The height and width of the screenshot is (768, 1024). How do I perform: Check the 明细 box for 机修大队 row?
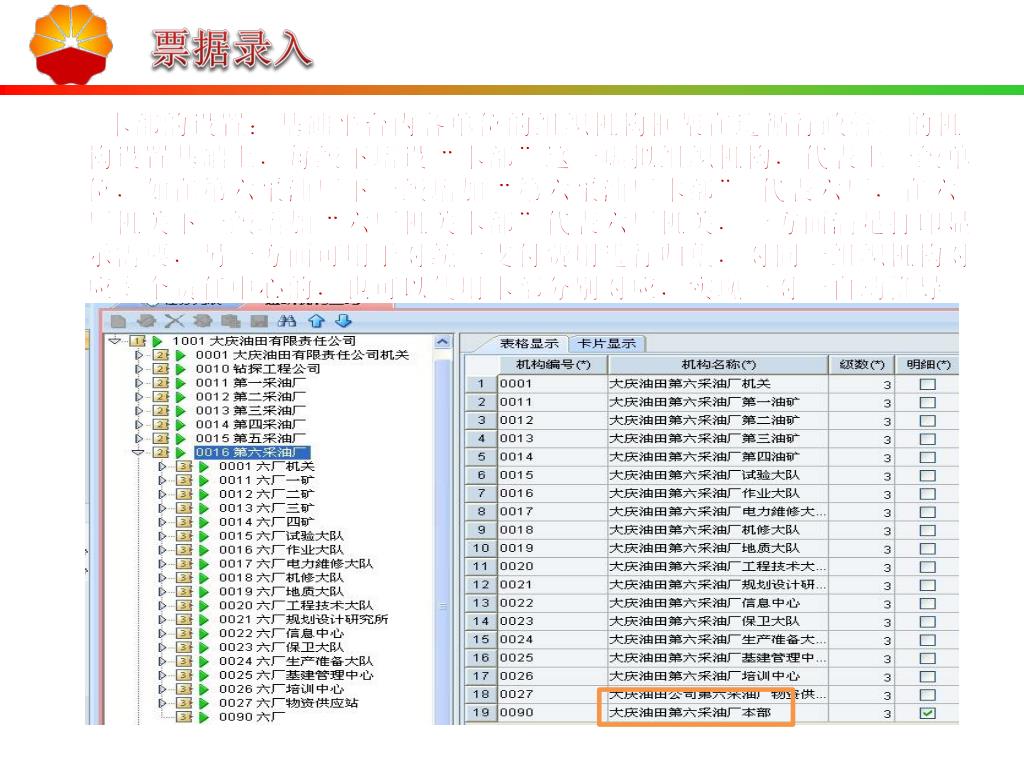927,530
